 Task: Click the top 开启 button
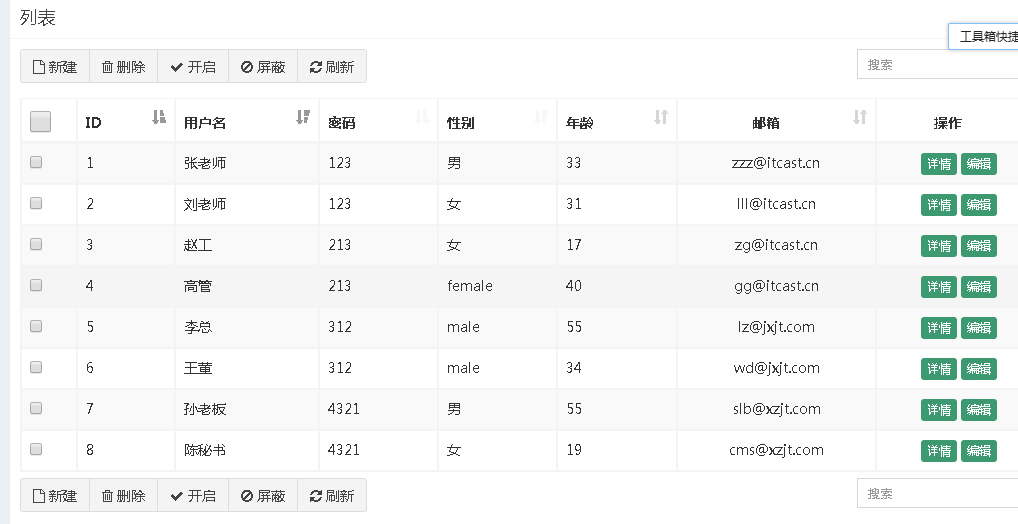pyautogui.click(x=193, y=66)
